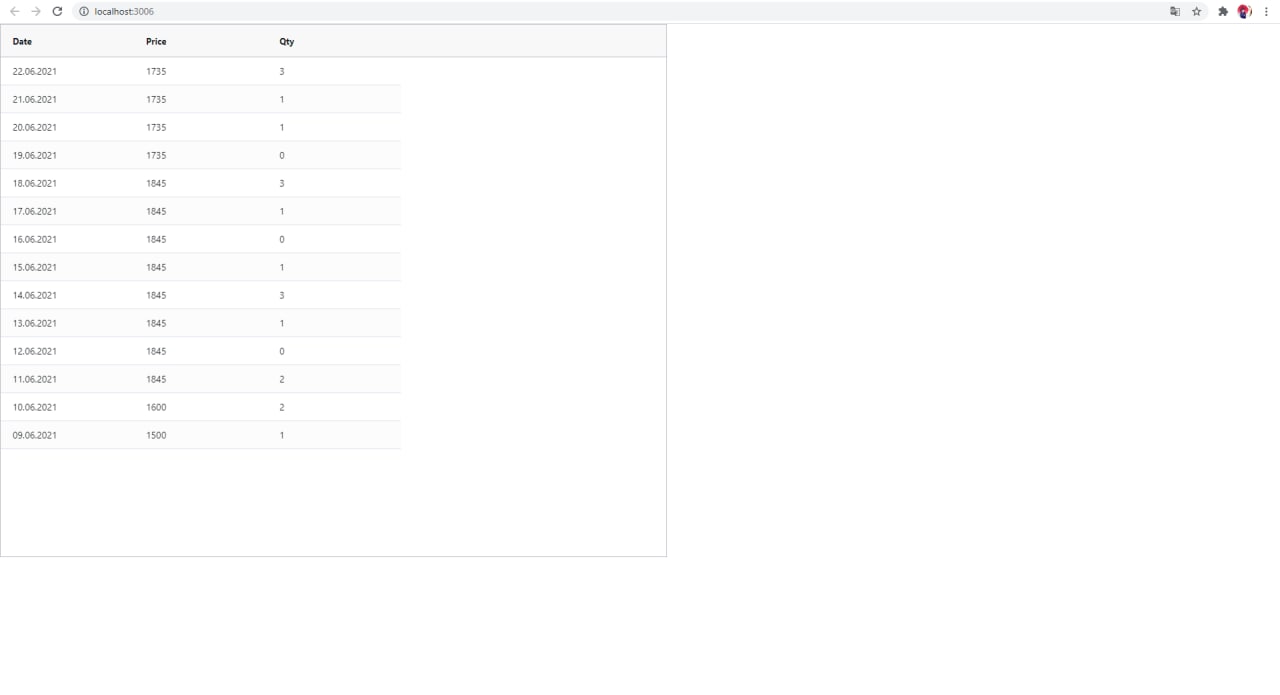Image resolution: width=1280 pixels, height=695 pixels.
Task: Click the site info icon in address bar
Action: click(85, 11)
